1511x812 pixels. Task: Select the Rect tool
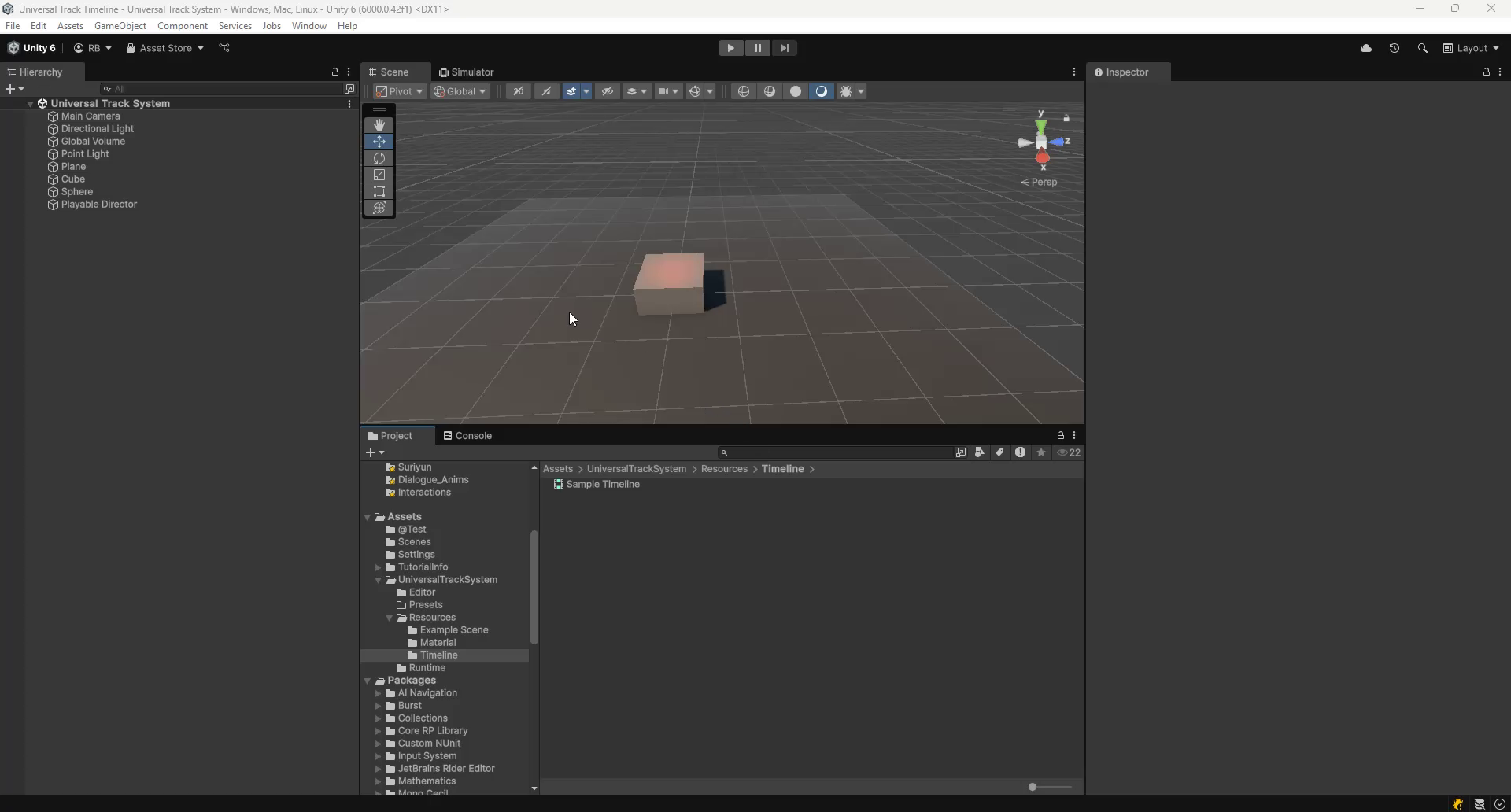click(x=379, y=191)
